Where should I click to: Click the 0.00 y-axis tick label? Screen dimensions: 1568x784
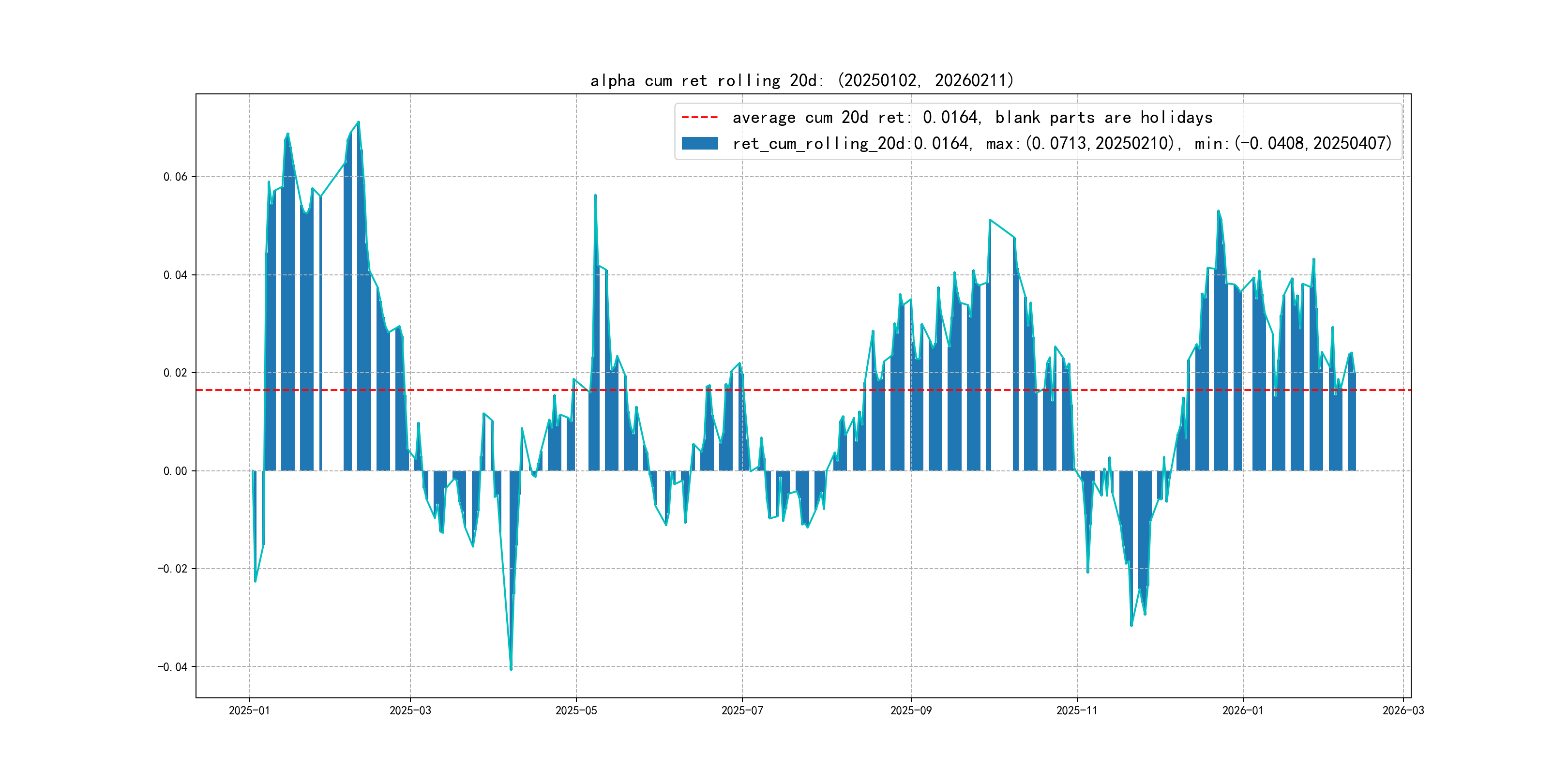pyautogui.click(x=175, y=471)
